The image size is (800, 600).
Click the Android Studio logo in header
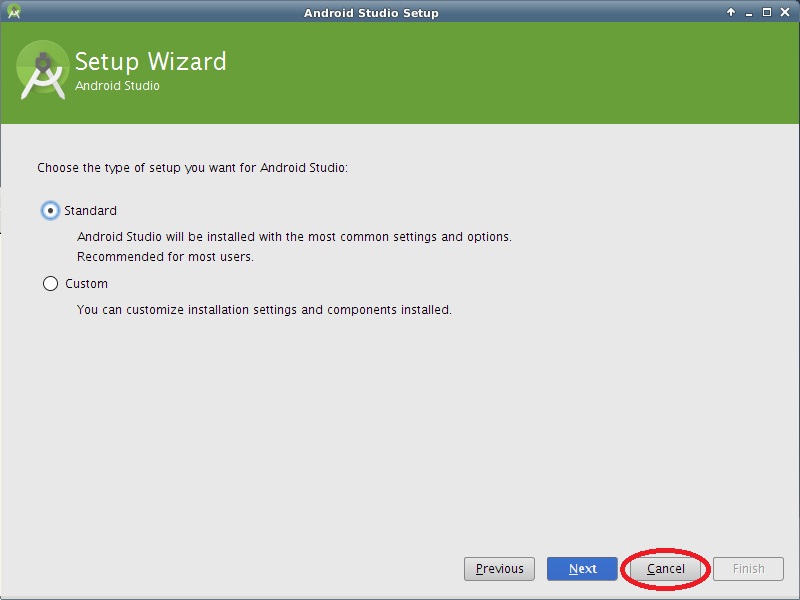tap(43, 70)
